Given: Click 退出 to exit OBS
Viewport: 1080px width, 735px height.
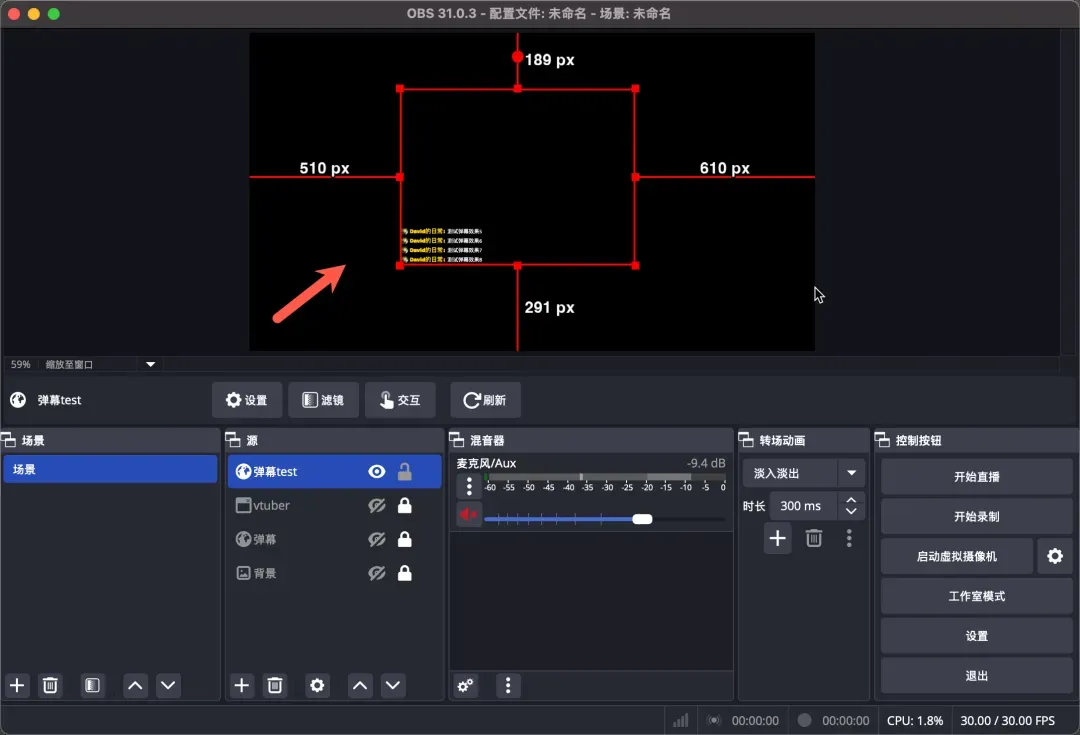Looking at the screenshot, I should pyautogui.click(x=977, y=676).
